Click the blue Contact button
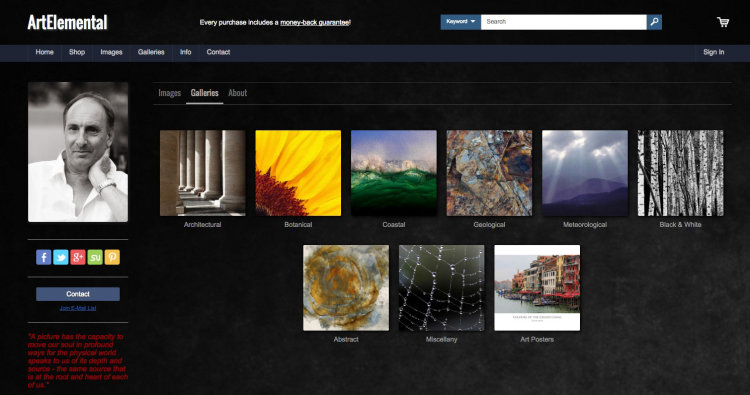This screenshot has width=750, height=395. pyautogui.click(x=78, y=294)
